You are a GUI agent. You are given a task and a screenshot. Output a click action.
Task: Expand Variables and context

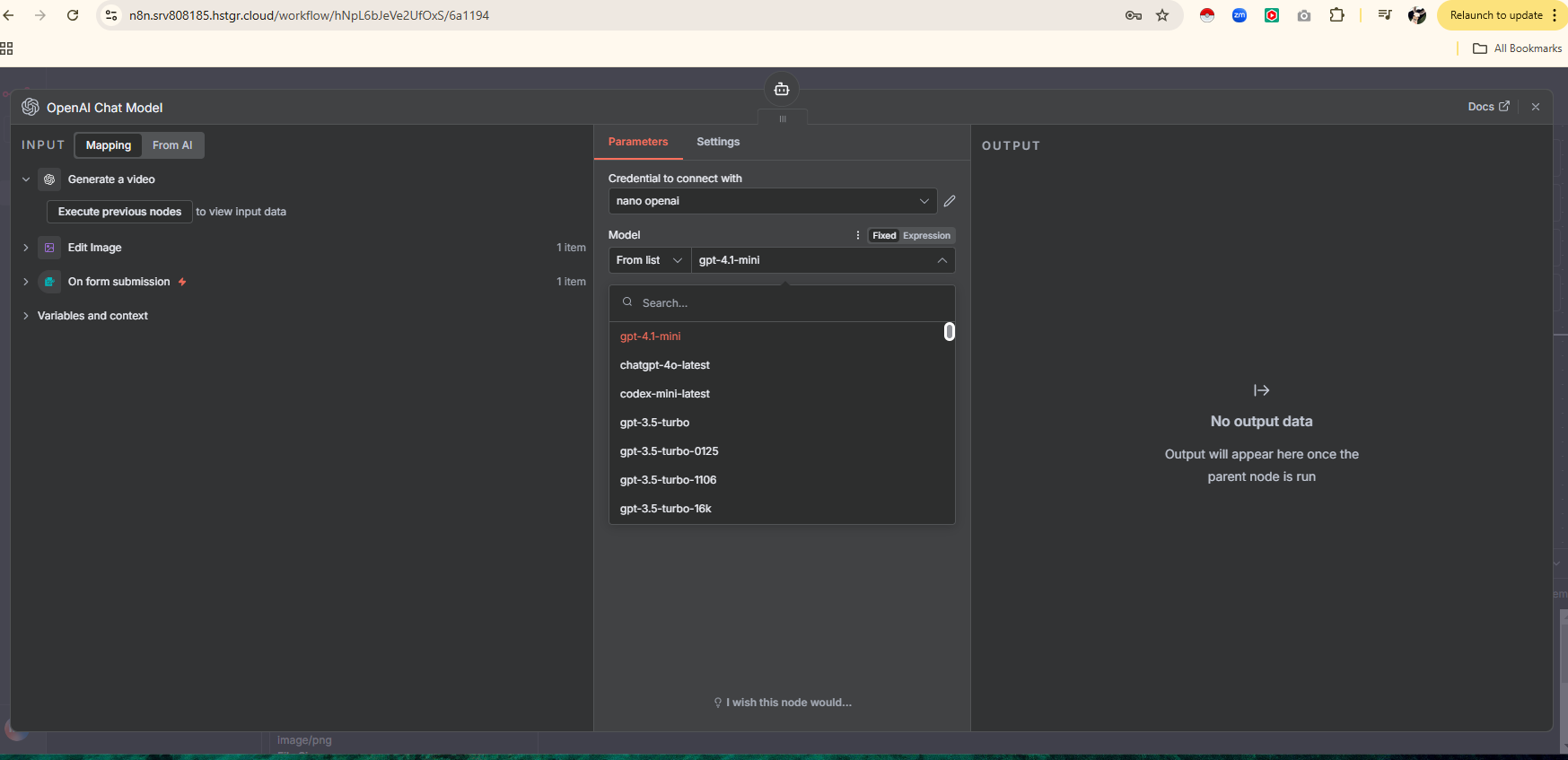(x=26, y=316)
